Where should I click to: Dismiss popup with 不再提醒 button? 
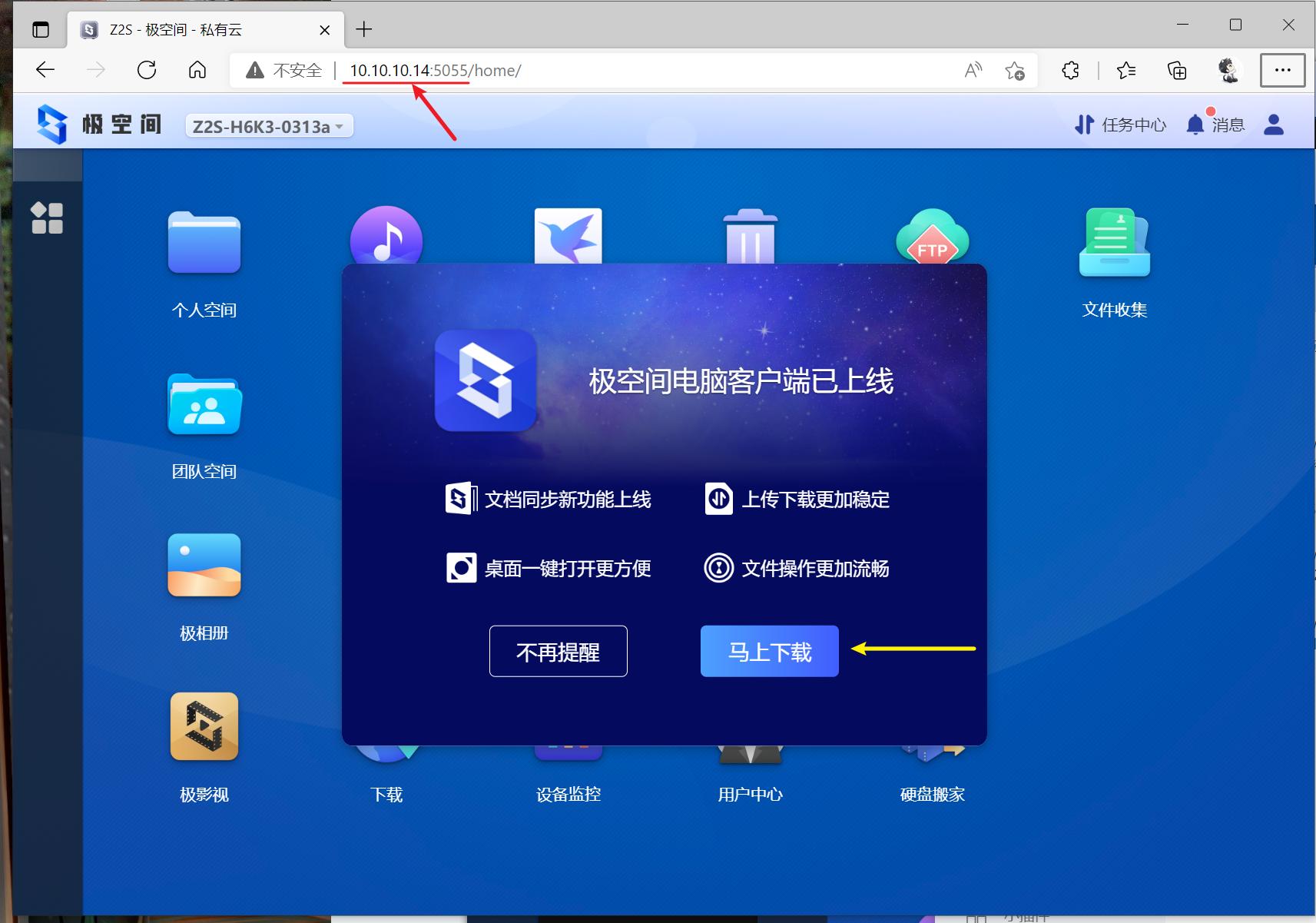tap(557, 651)
